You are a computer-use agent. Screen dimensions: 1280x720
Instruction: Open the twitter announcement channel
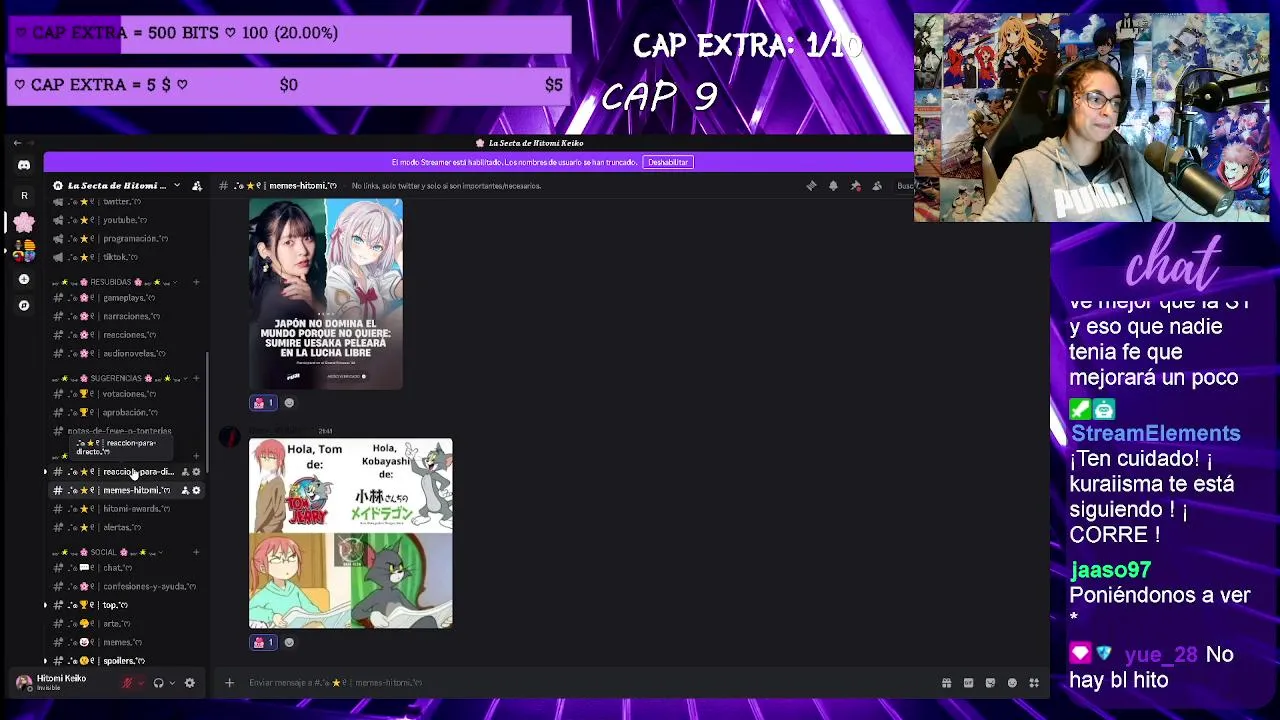point(127,202)
